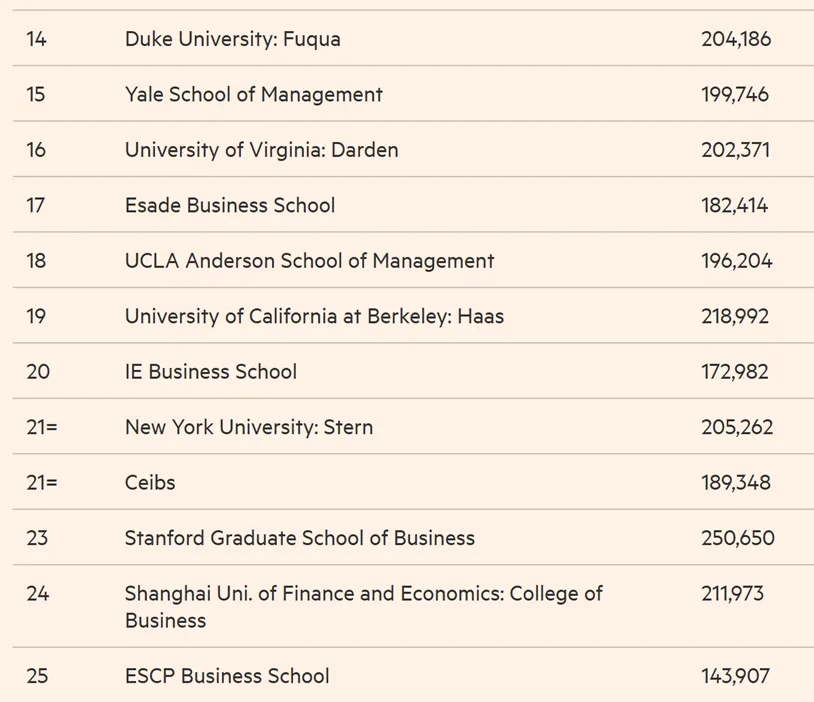
Task: Open University of Virginia: Darden entry
Action: click(x=262, y=150)
